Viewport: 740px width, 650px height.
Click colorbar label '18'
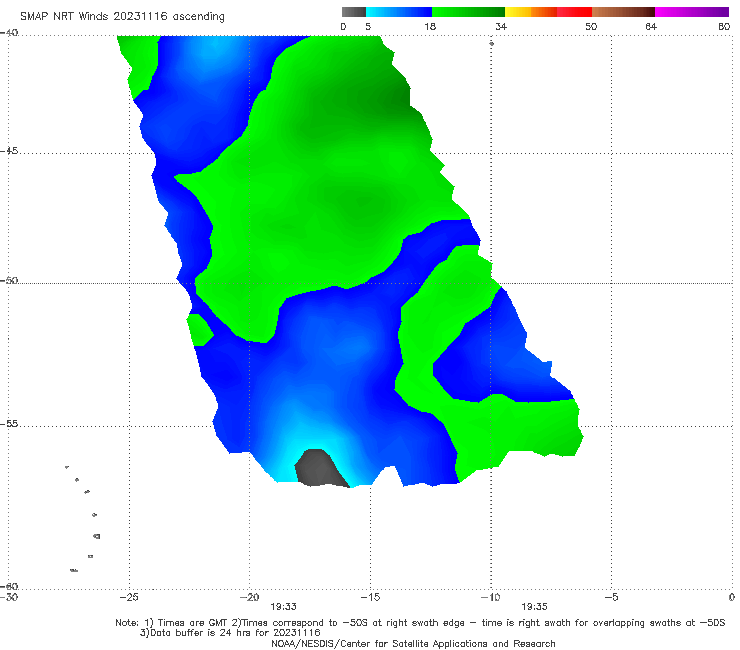click(x=430, y=27)
